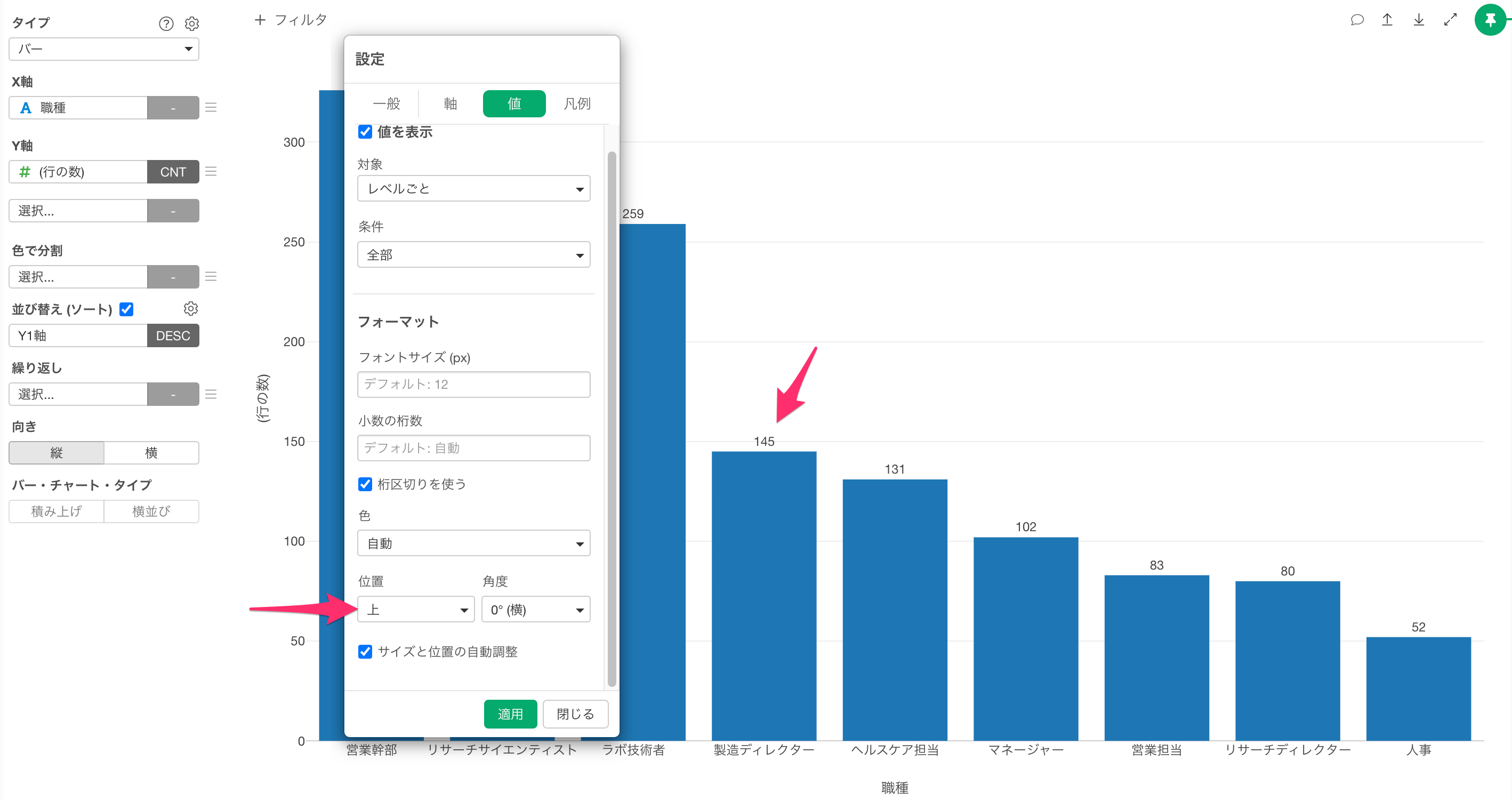Click 小数の桁数 input field
The width and height of the screenshot is (1512, 800).
(x=473, y=448)
